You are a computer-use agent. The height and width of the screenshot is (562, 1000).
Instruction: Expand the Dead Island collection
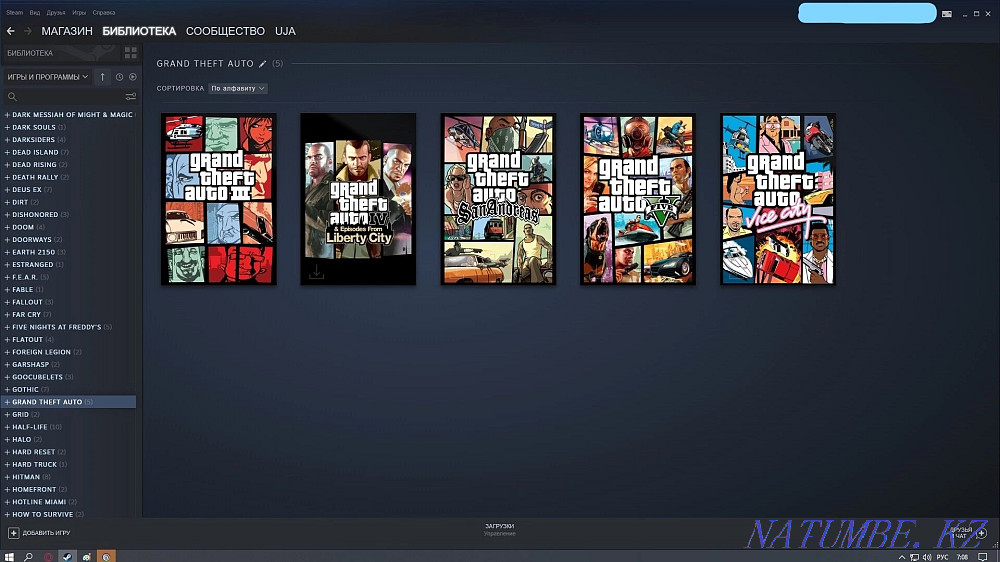7,152
